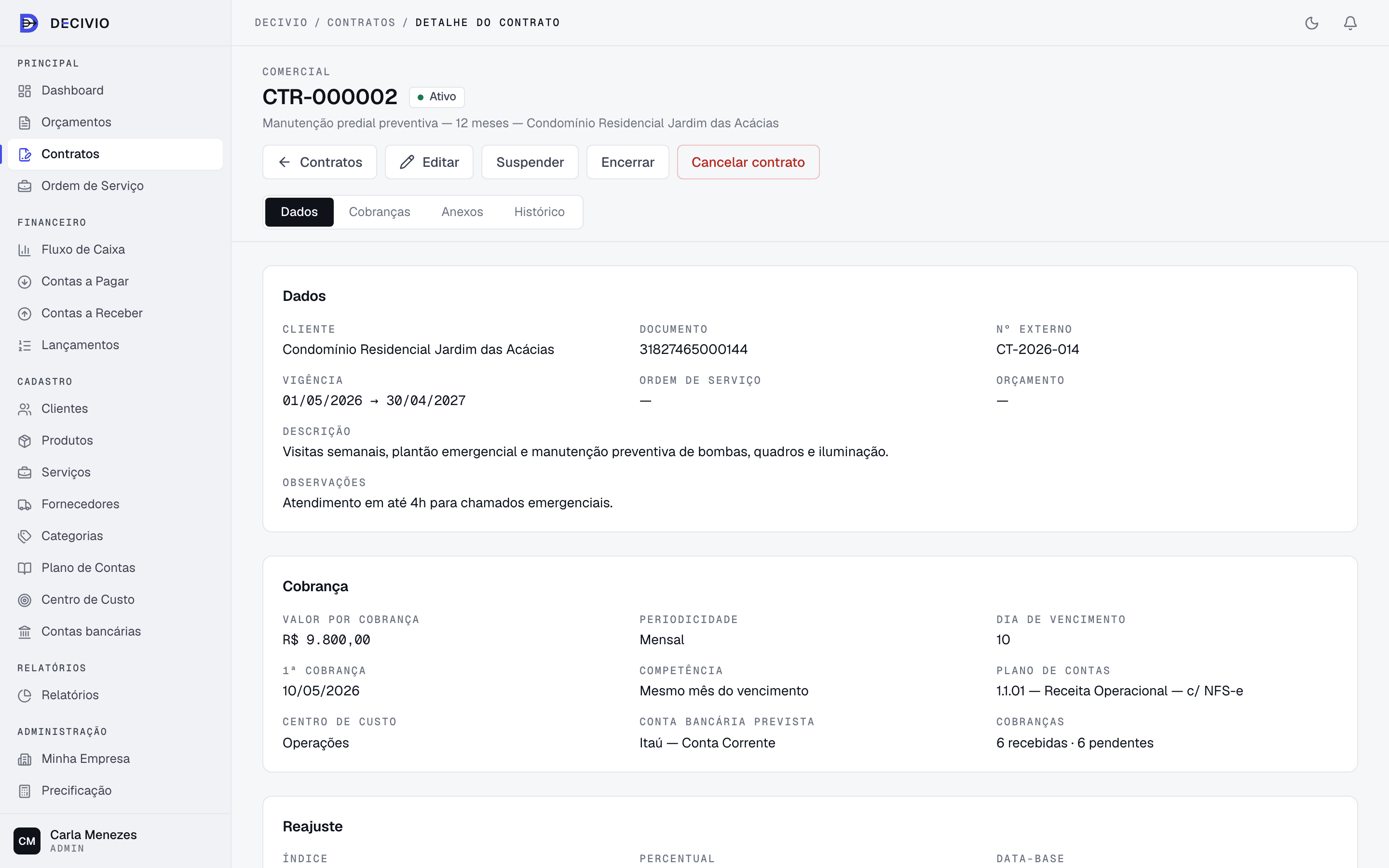The height and width of the screenshot is (868, 1389).
Task: Toggle dark mode with the moon icon
Action: [x=1311, y=23]
